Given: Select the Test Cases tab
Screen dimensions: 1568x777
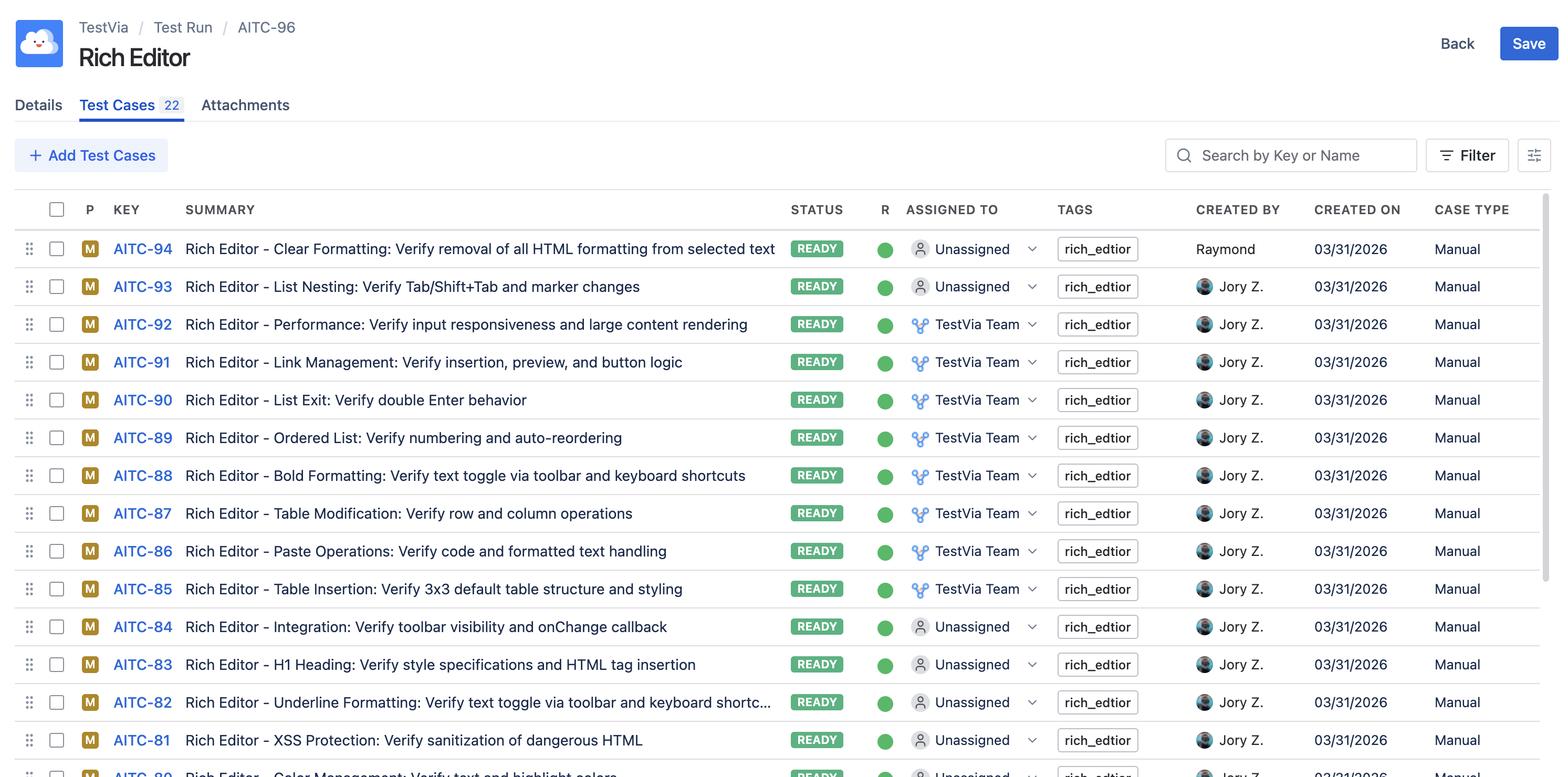Looking at the screenshot, I should point(131,106).
